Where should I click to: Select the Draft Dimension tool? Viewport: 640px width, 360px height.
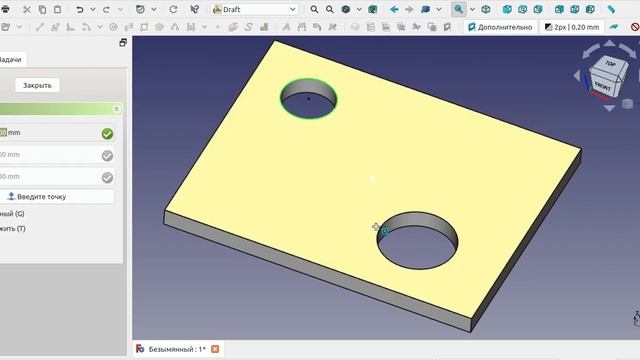pyautogui.click(x=302, y=27)
